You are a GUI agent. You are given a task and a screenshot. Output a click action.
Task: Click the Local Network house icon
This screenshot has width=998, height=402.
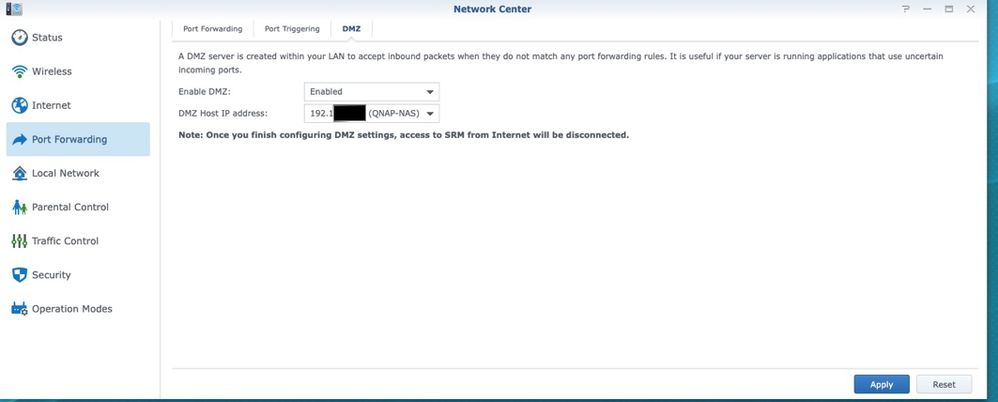pos(20,173)
